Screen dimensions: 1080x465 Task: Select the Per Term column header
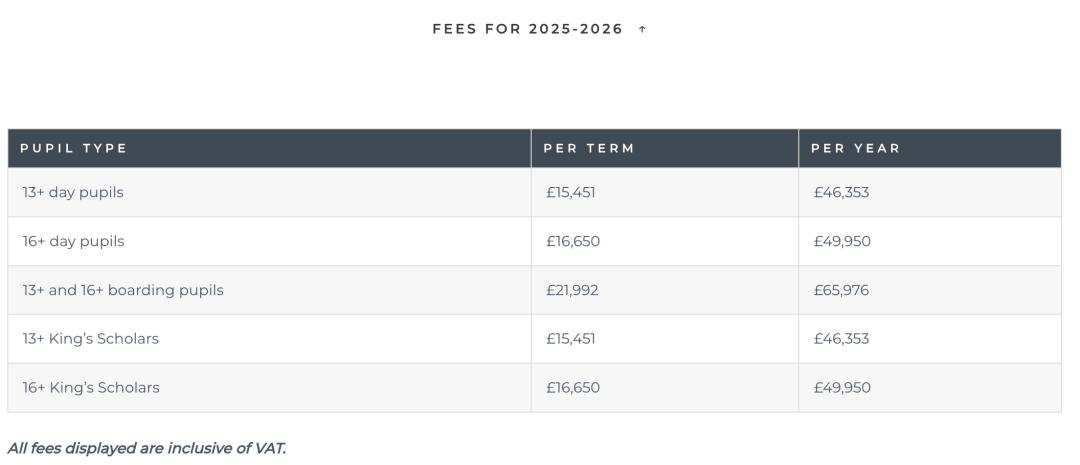click(589, 148)
